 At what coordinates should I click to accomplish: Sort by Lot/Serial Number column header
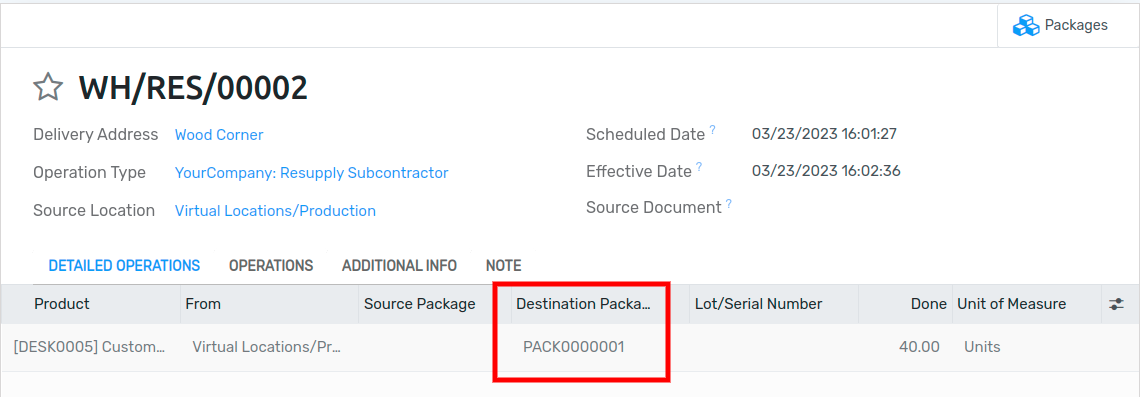click(x=774, y=304)
